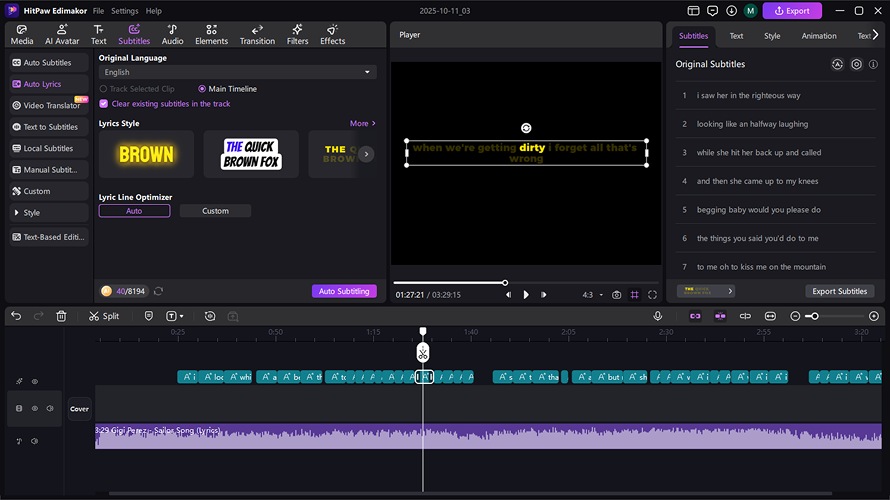This screenshot has height=500, width=890.
Task: Select the BROWN glowing yellow lyrics style thumbnail
Action: 146,154
